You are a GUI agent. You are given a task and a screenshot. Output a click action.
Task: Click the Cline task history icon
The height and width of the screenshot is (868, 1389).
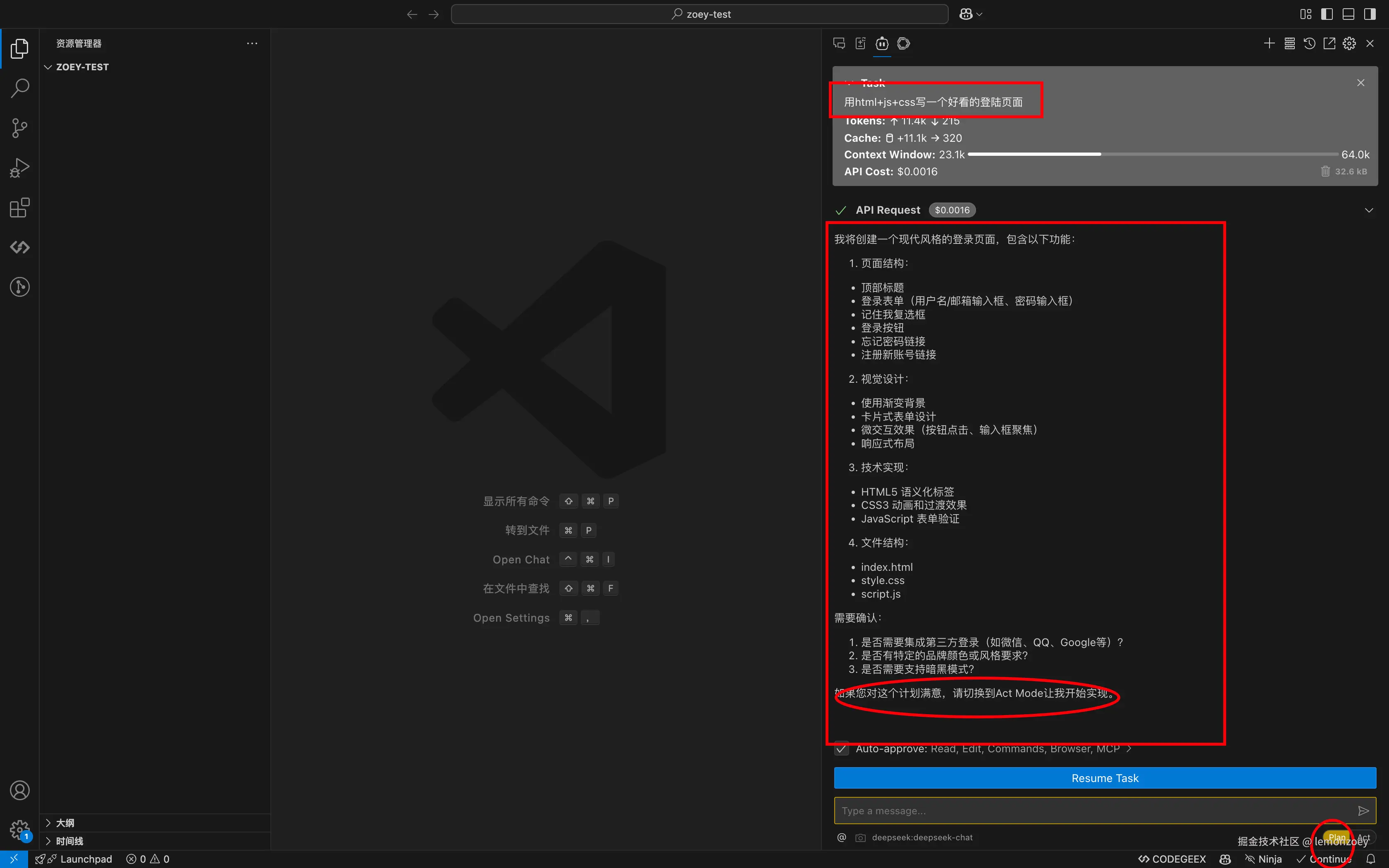point(1309,44)
